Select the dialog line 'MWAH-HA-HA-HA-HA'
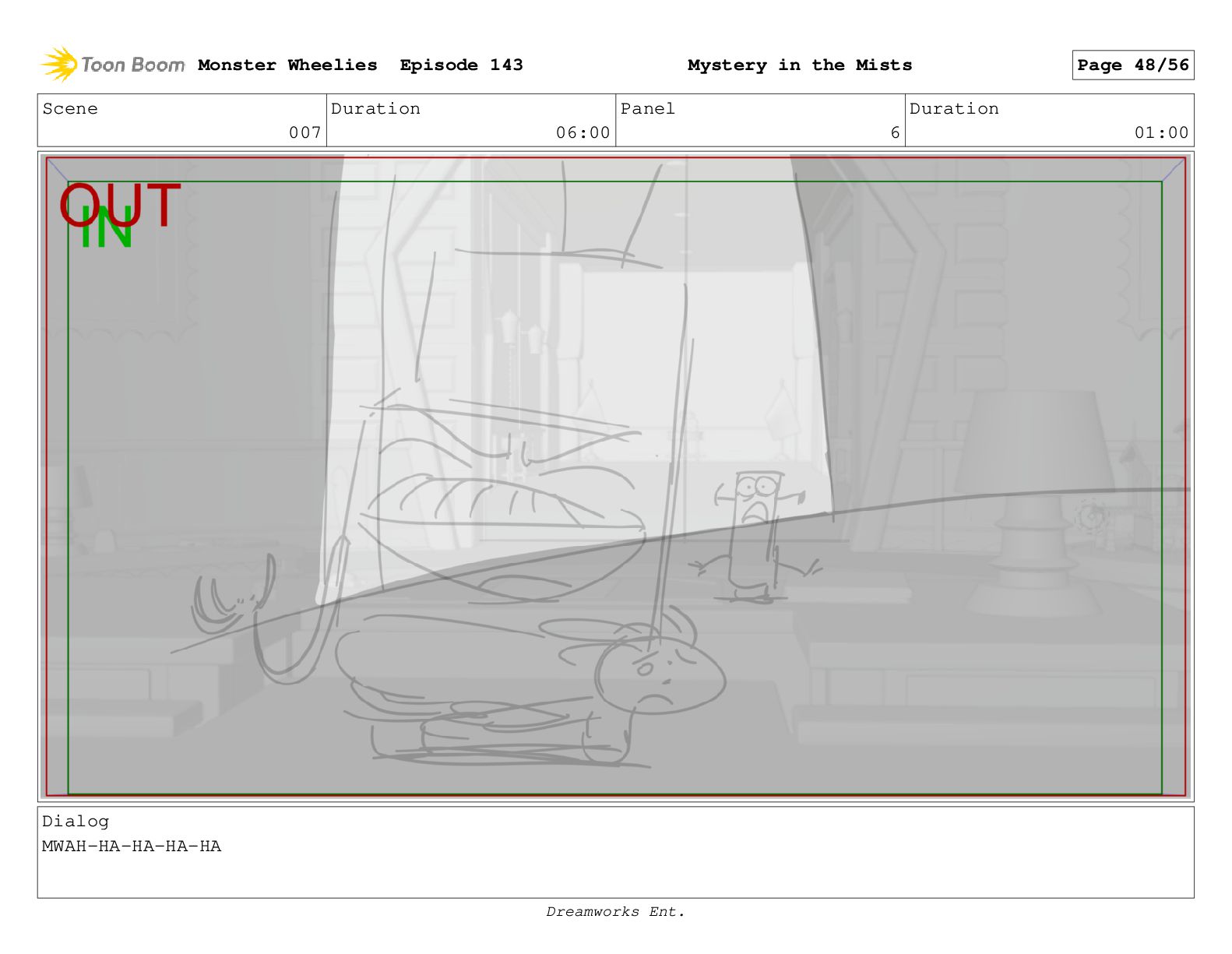 [132, 847]
